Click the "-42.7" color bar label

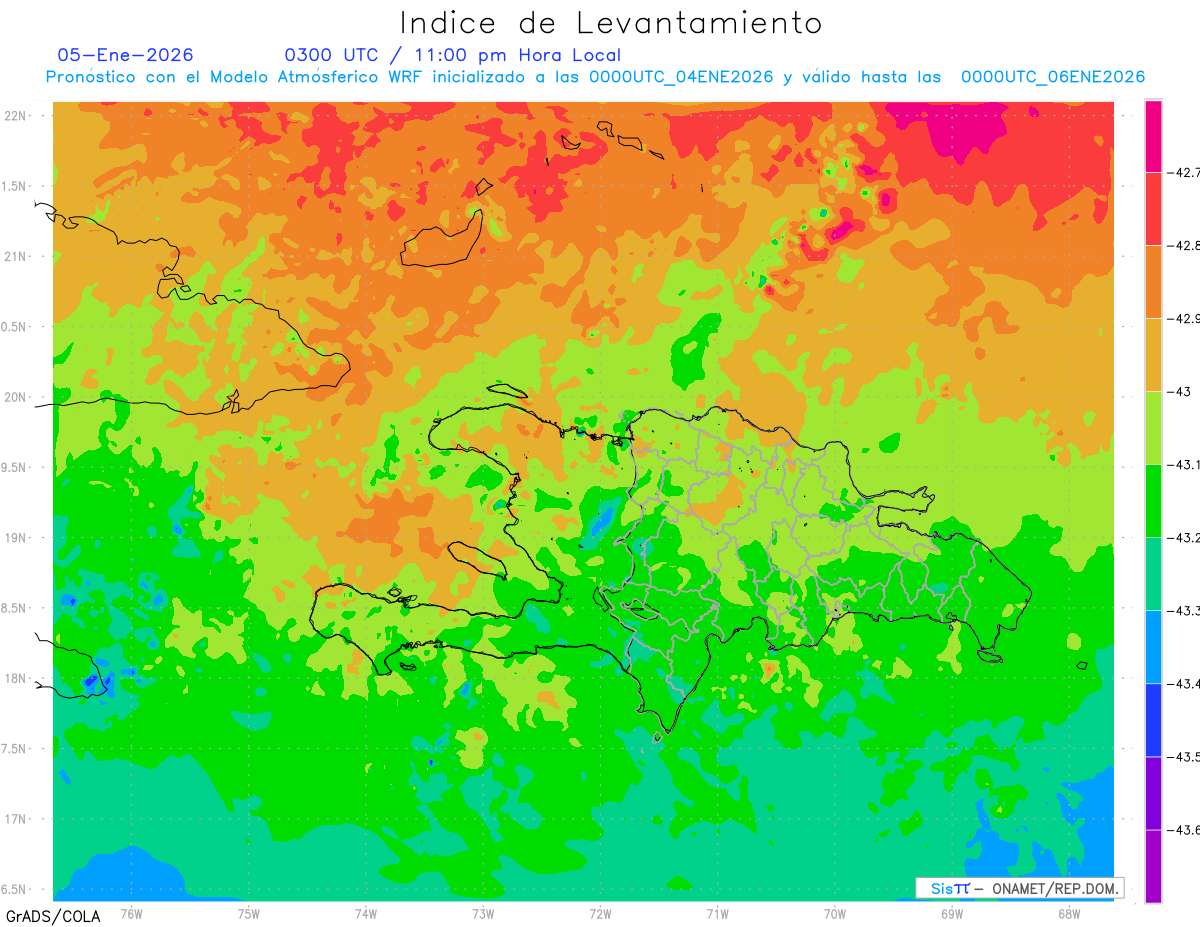point(1186,173)
